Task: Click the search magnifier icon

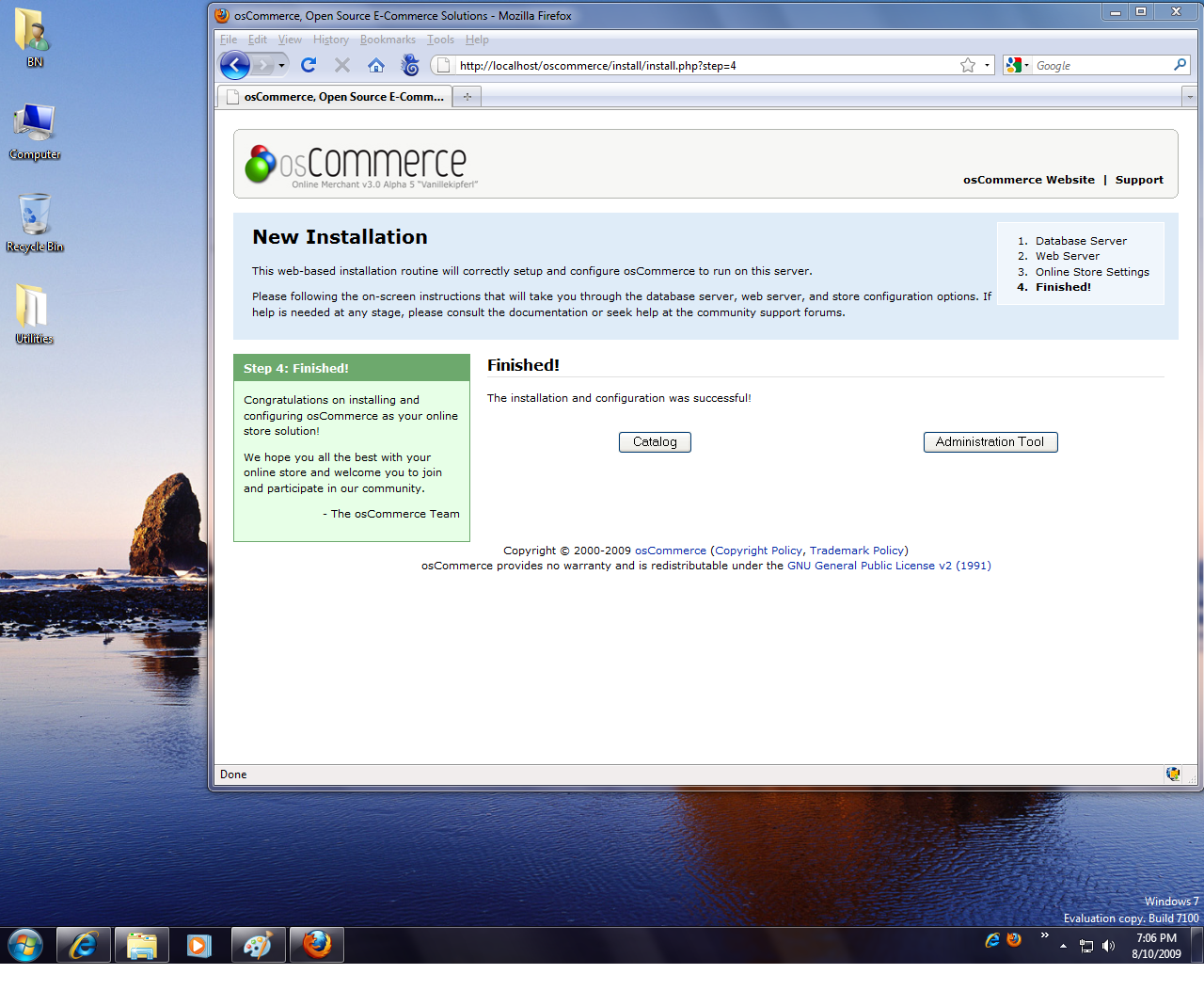Action: tap(1180, 65)
